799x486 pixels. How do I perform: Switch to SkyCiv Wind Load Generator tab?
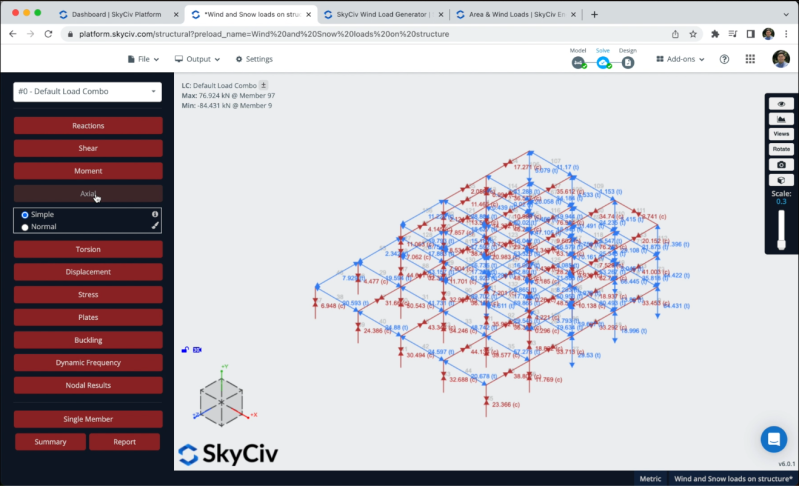[381, 14]
